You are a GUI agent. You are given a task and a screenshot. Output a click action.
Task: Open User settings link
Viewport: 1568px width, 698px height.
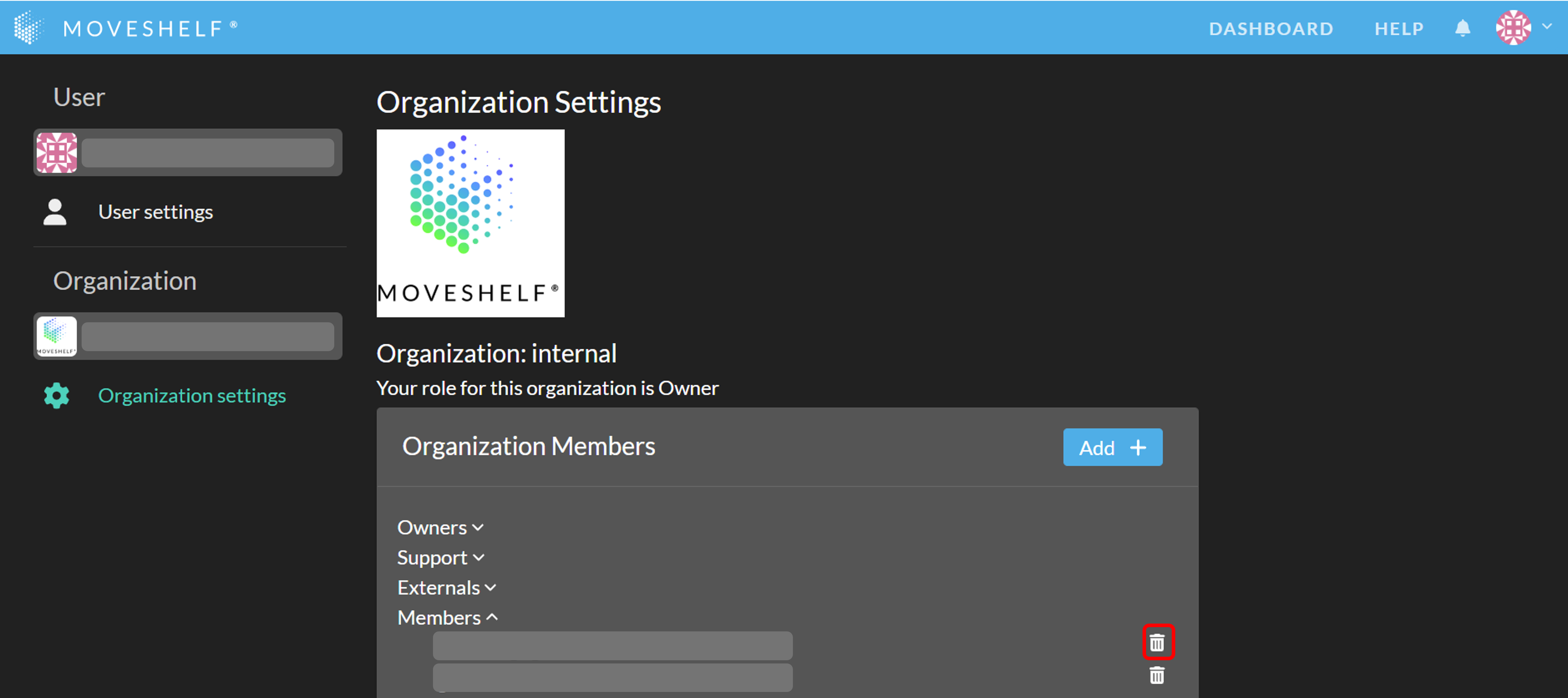coord(155,212)
